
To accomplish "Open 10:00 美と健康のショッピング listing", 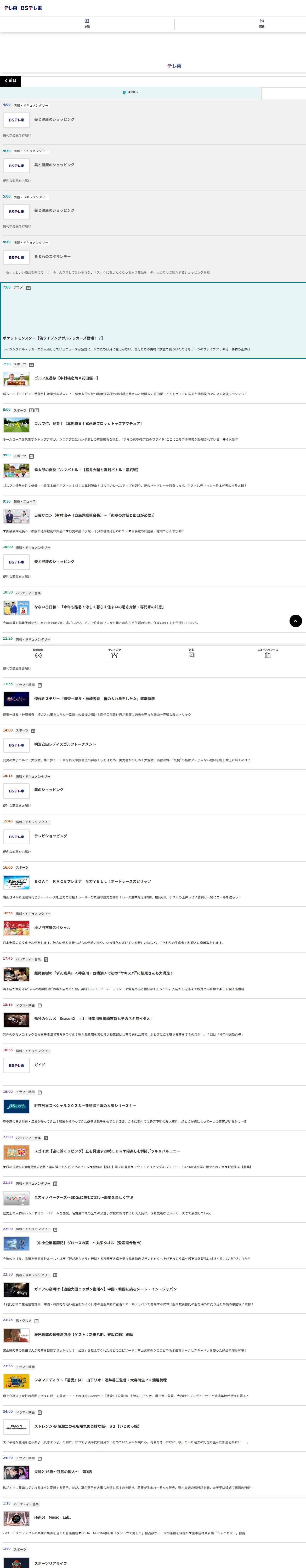I will tap(54, 561).
